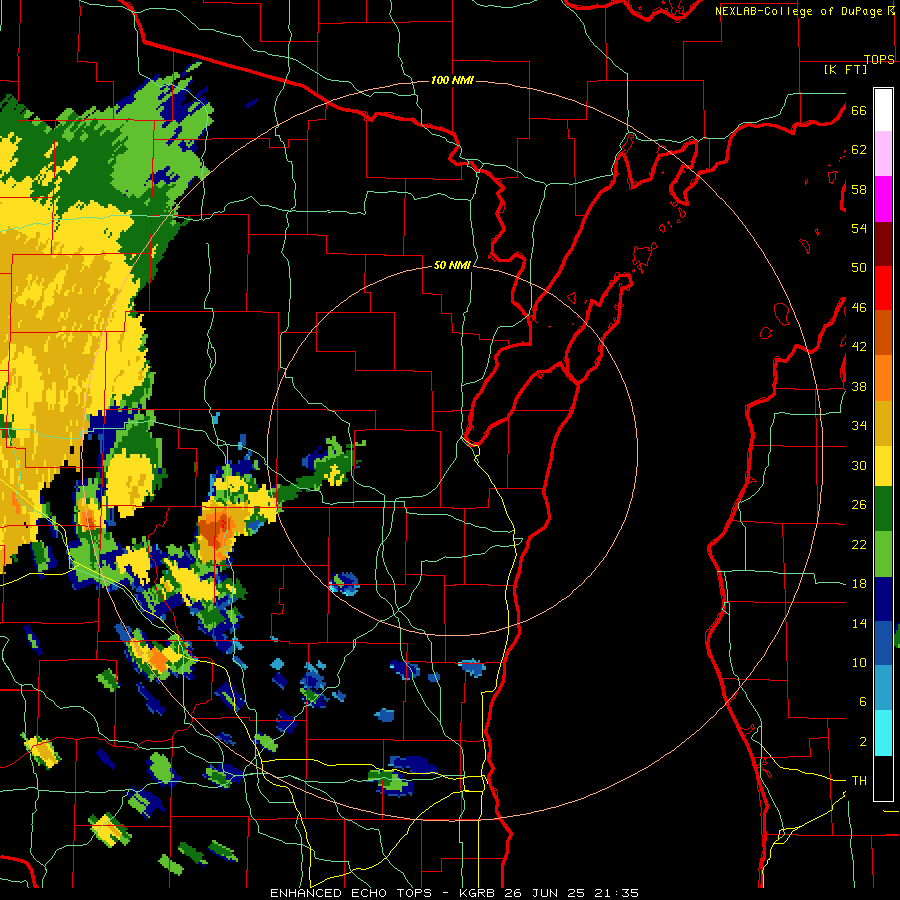This screenshot has width=900, height=900.
Task: Click the yellow swatch between 30 and 34
Action: coord(883,465)
